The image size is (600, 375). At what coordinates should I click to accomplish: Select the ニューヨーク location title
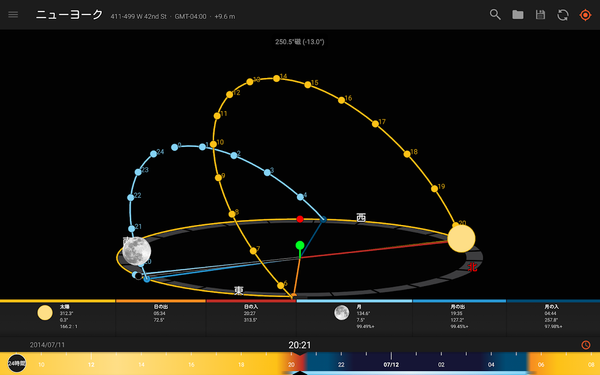[69, 15]
